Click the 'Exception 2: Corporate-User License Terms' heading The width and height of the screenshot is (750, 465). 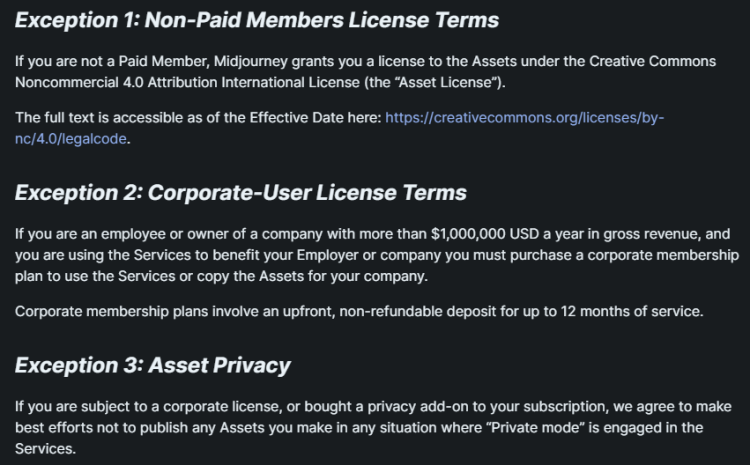coord(240,192)
